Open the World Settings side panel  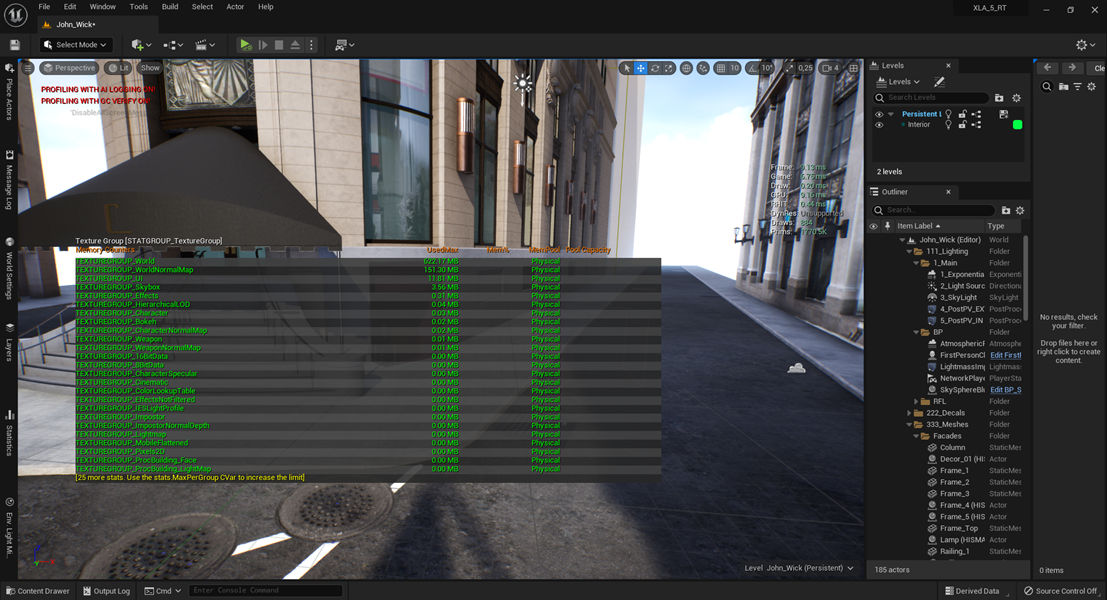(x=9, y=268)
